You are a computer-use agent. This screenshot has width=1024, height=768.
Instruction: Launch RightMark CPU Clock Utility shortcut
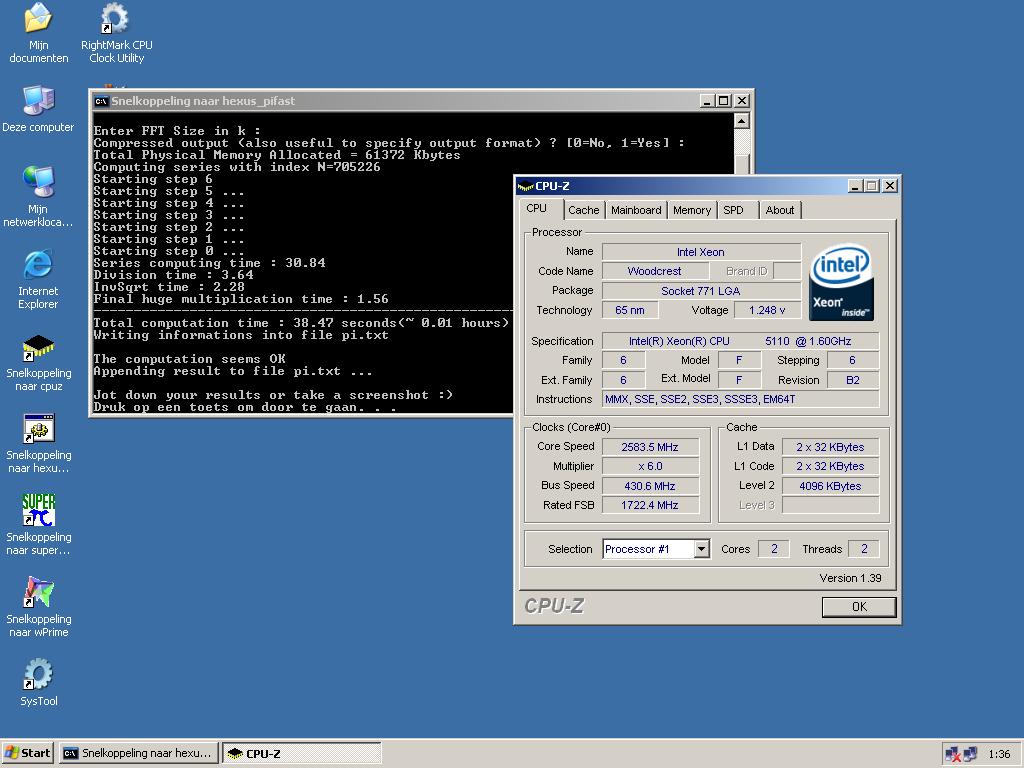[x=116, y=32]
